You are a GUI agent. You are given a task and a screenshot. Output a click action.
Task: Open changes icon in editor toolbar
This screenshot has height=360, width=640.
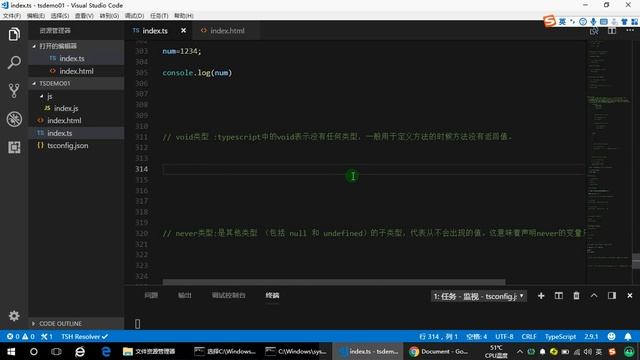coord(594,31)
